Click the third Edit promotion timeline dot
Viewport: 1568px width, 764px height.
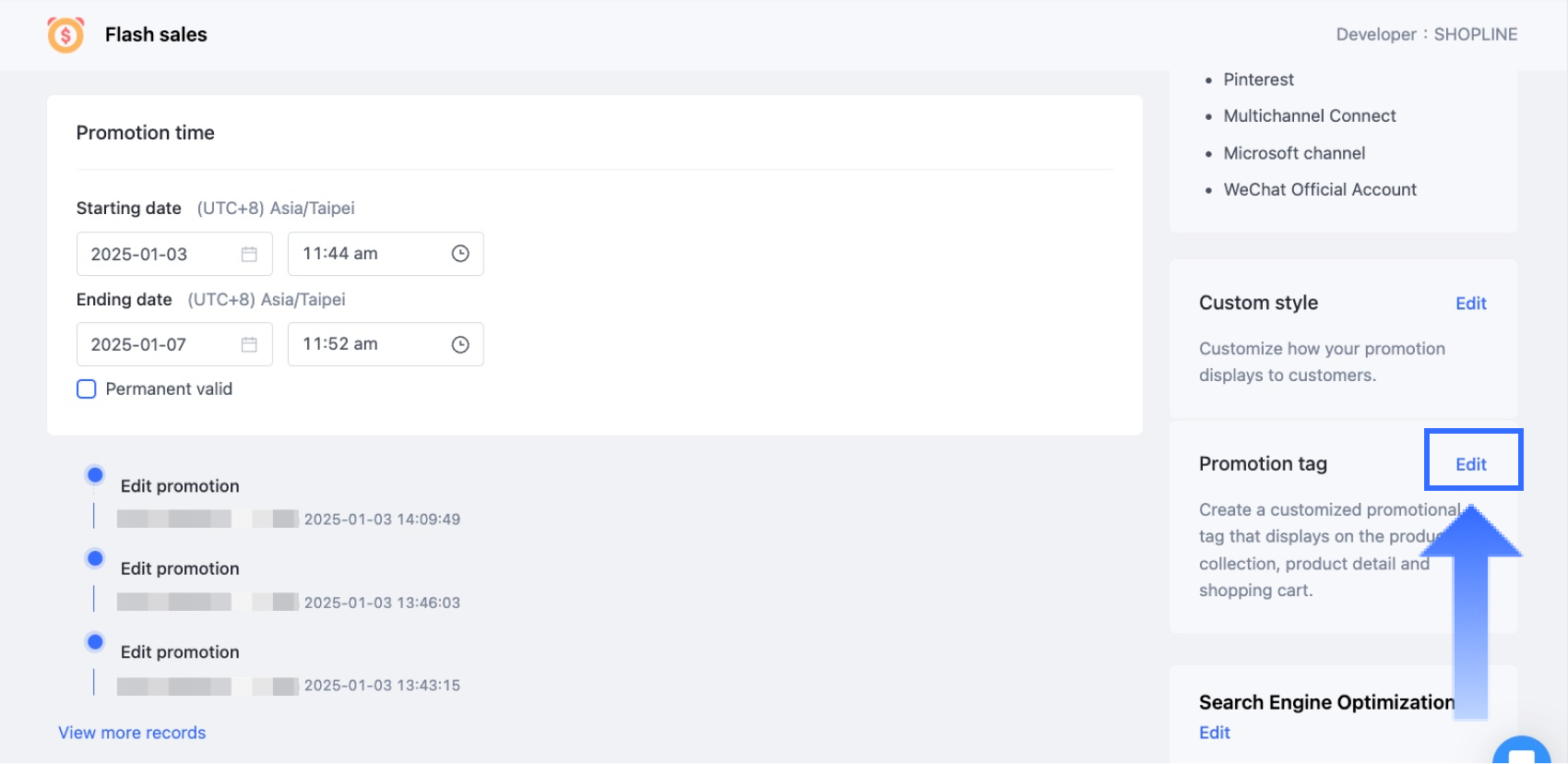pos(95,641)
